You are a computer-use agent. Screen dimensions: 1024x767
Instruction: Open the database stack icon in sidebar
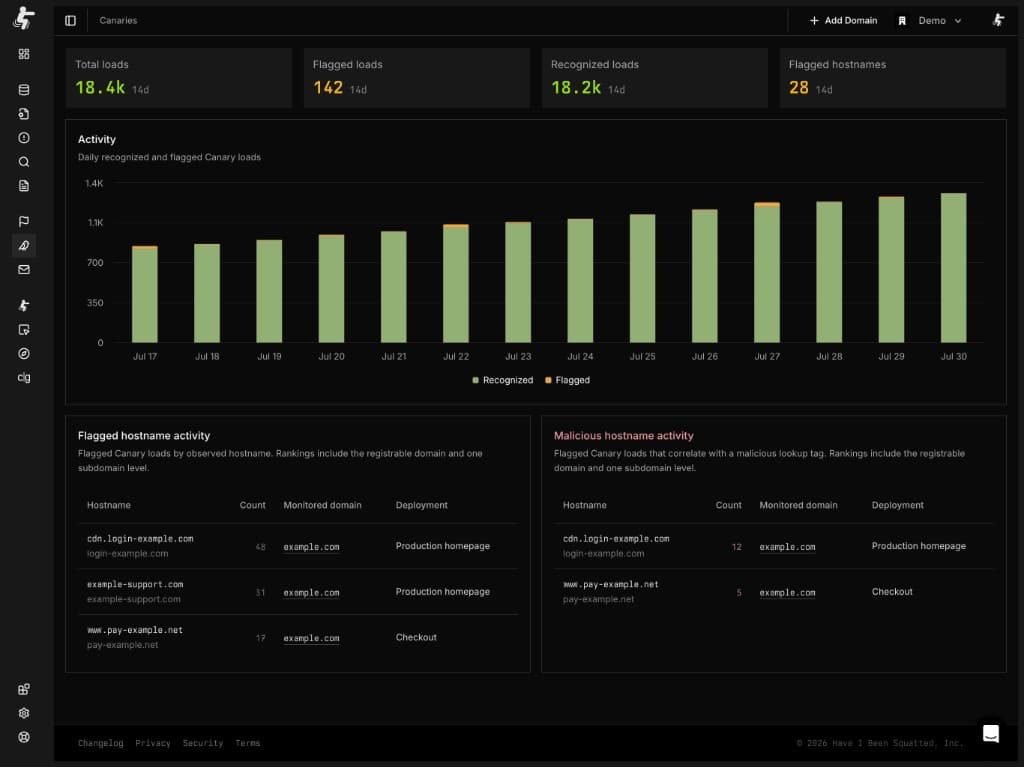click(24, 90)
